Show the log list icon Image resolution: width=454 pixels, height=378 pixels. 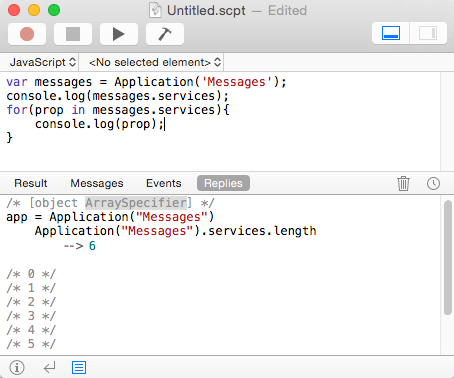point(79,367)
